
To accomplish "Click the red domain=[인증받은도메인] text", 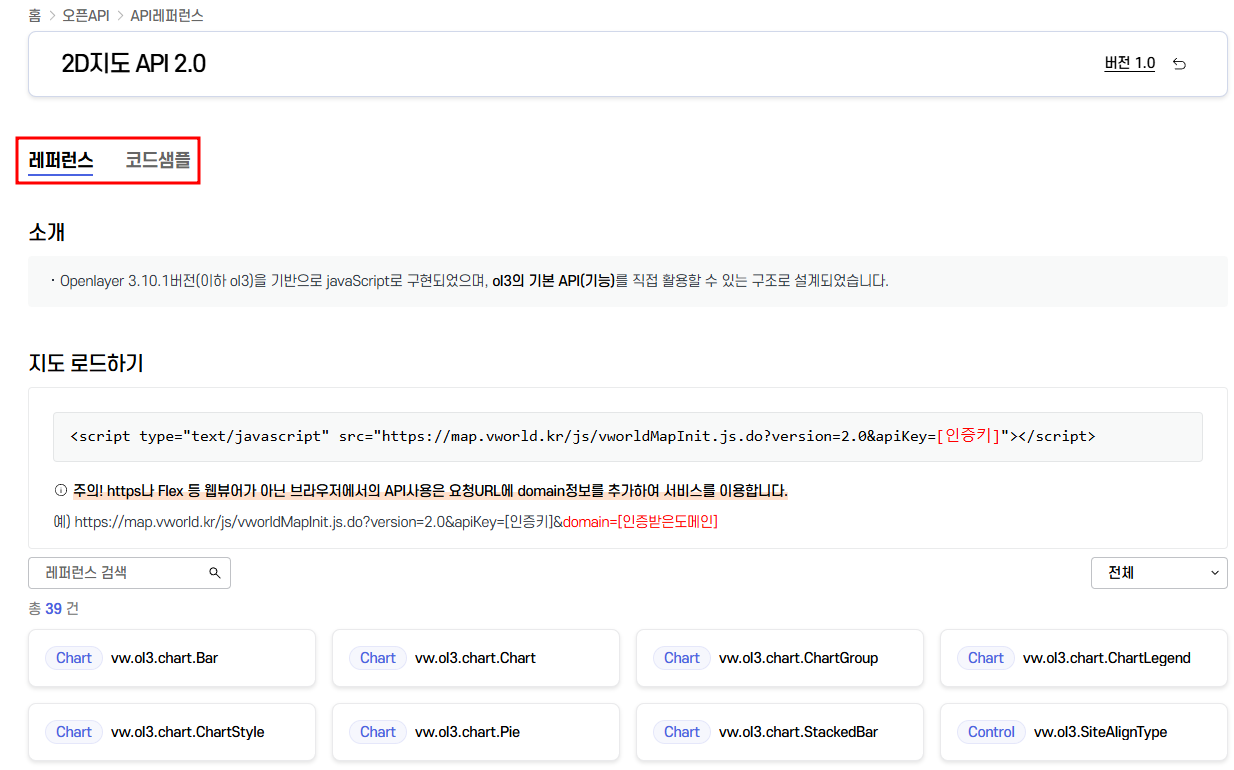I will (640, 521).
